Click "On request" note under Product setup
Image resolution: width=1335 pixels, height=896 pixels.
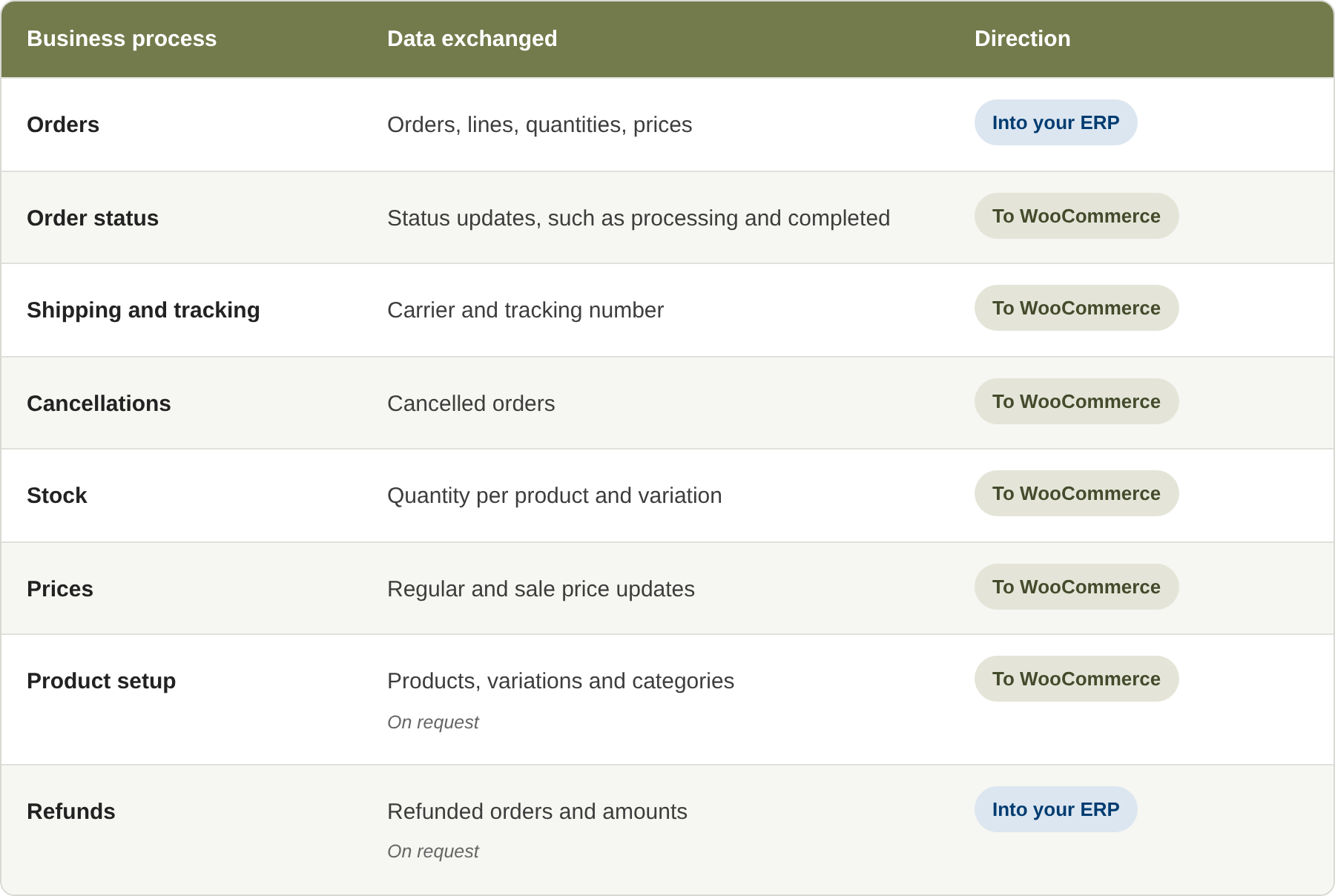[x=433, y=722]
